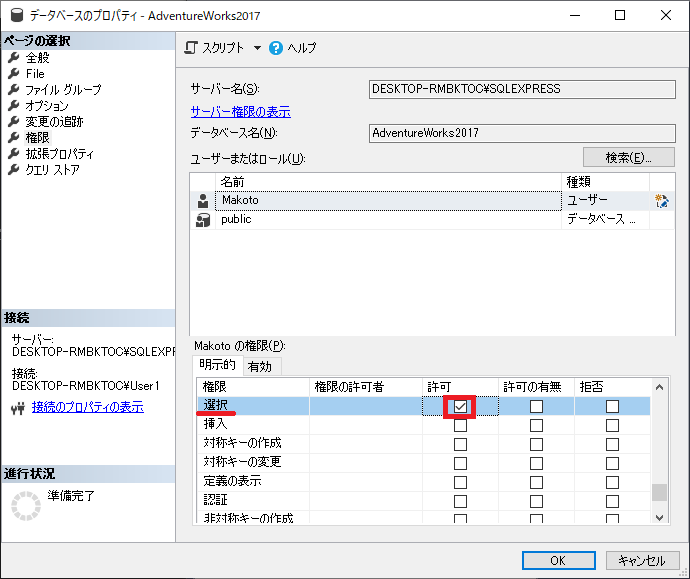Click the wrench icon beside ファイル グループ
This screenshot has height=579, width=690.
click(14, 89)
